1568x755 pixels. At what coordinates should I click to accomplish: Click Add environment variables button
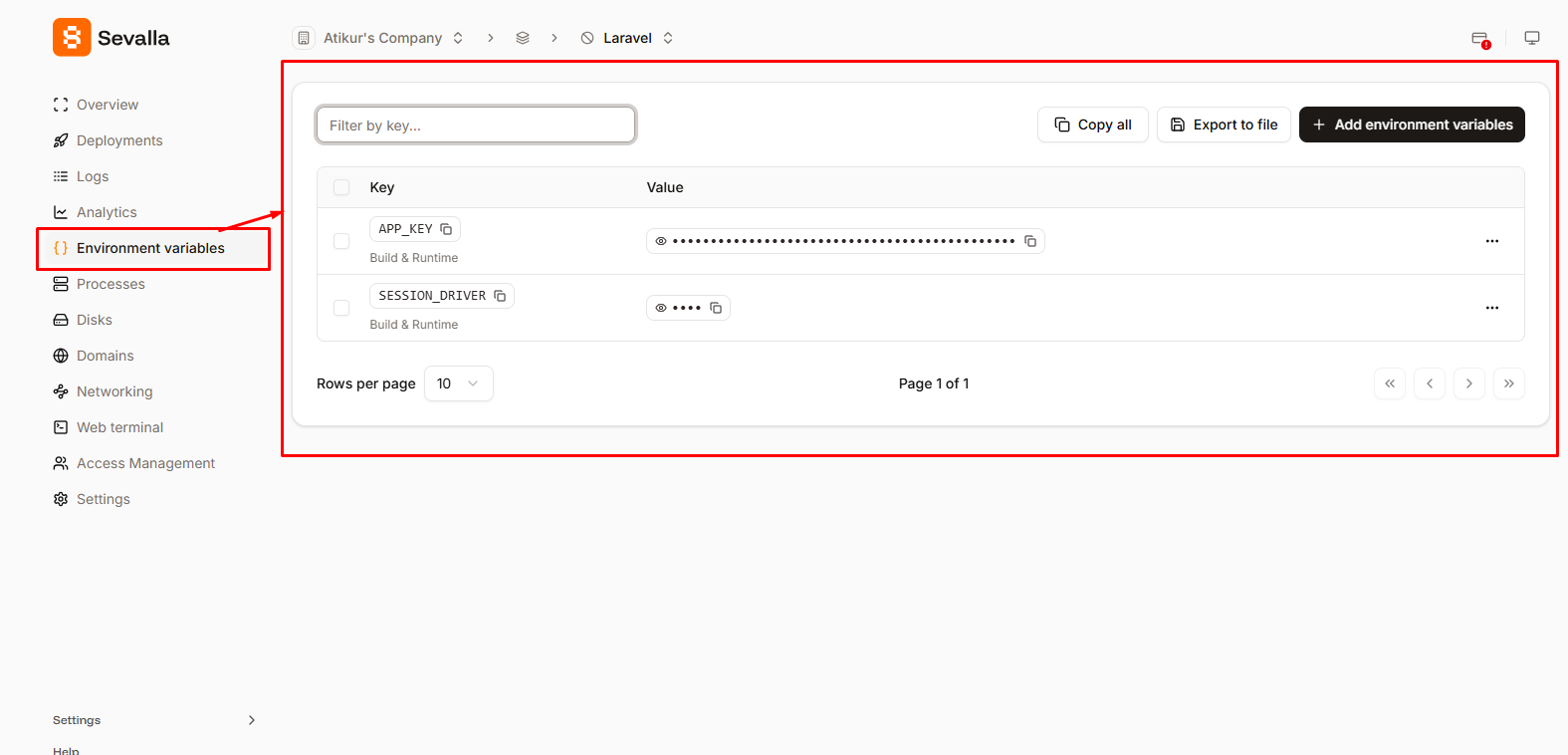click(1412, 125)
